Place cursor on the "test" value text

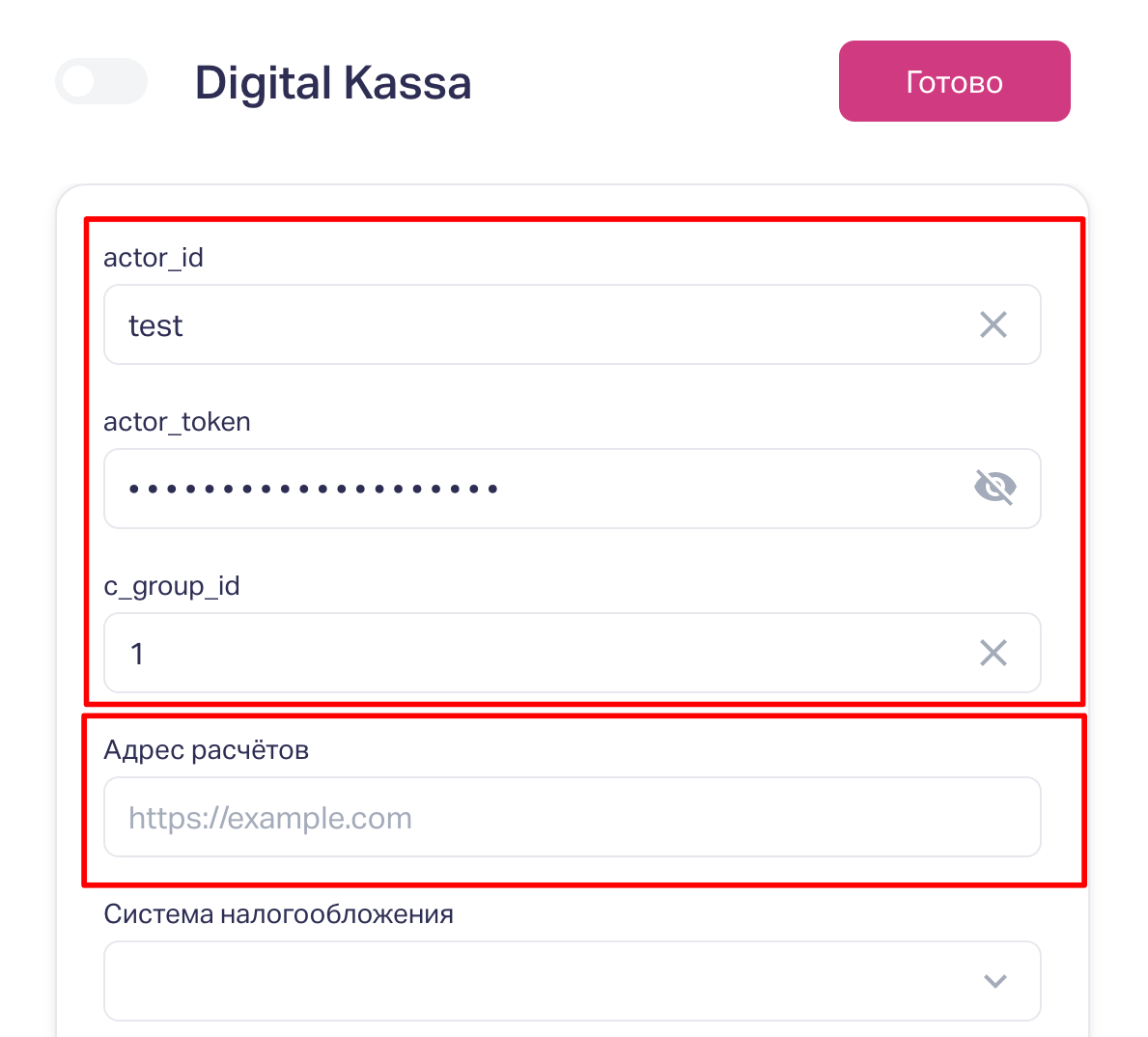155,326
